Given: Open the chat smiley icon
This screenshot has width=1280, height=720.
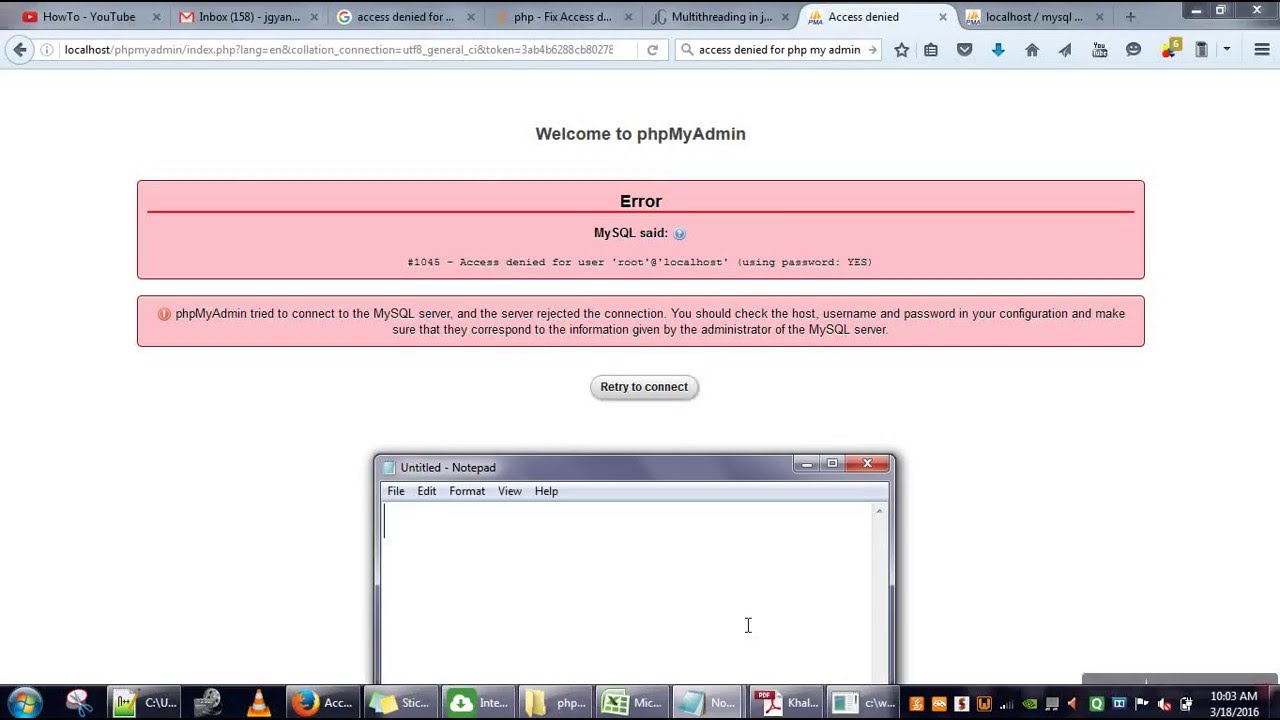Looking at the screenshot, I should click(1133, 50).
